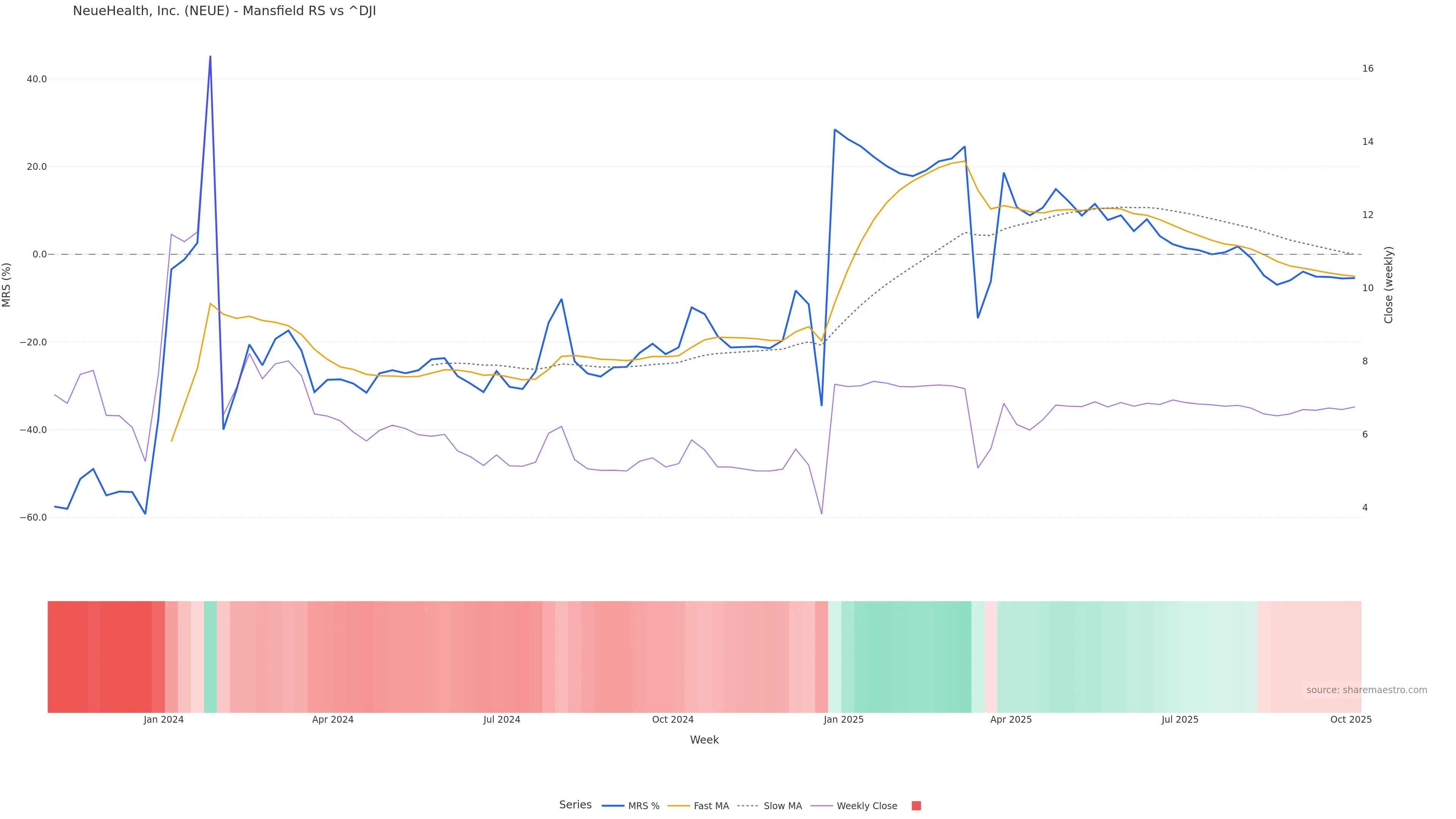
Task: Select the Week x-axis title
Action: tap(704, 740)
